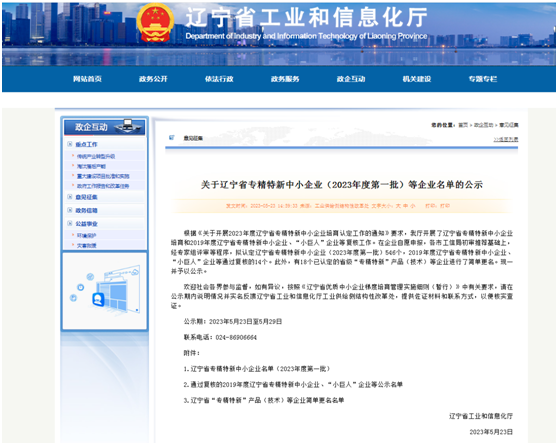Viewport: 558px width, 445px height.
Task: Expand the 意见征集 sidebar section icon
Action: (70, 197)
